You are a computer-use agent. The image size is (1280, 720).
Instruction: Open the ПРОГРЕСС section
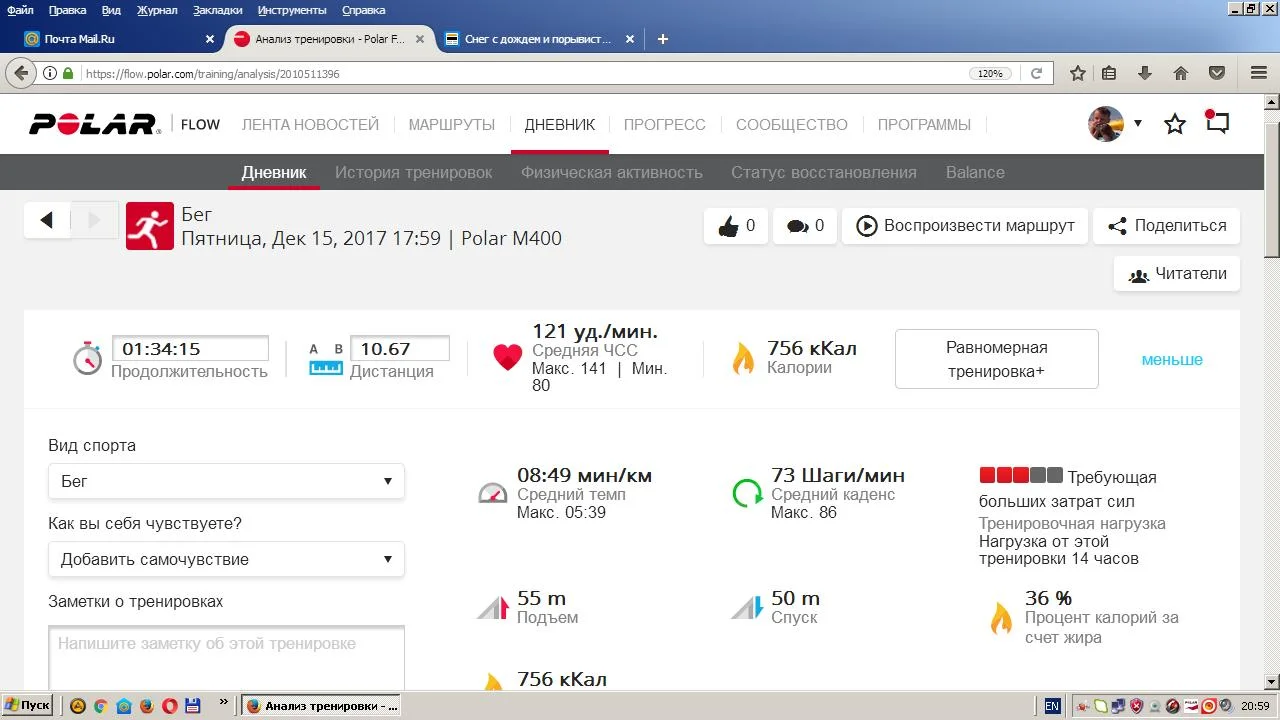(664, 125)
